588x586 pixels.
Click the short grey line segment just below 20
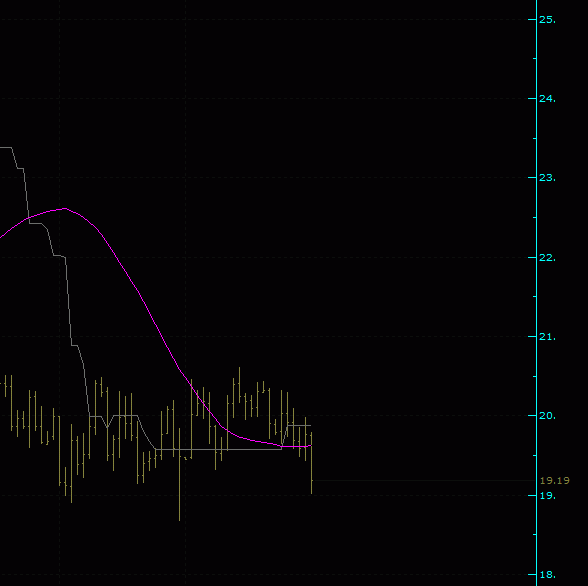point(299,425)
